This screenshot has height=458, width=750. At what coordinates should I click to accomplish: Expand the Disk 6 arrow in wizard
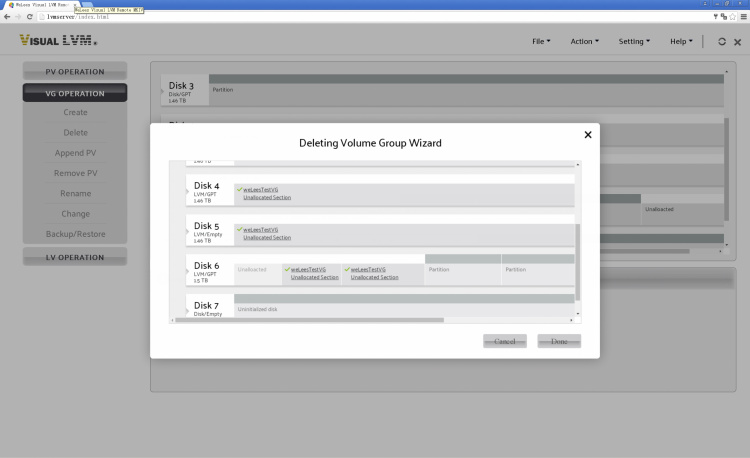pyautogui.click(x=188, y=272)
